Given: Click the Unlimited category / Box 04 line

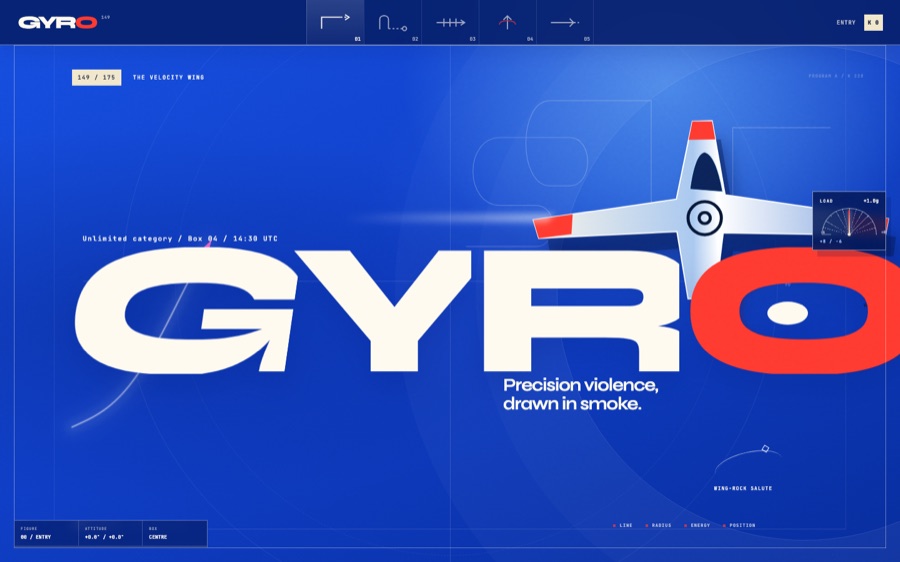Looking at the screenshot, I should pos(180,238).
